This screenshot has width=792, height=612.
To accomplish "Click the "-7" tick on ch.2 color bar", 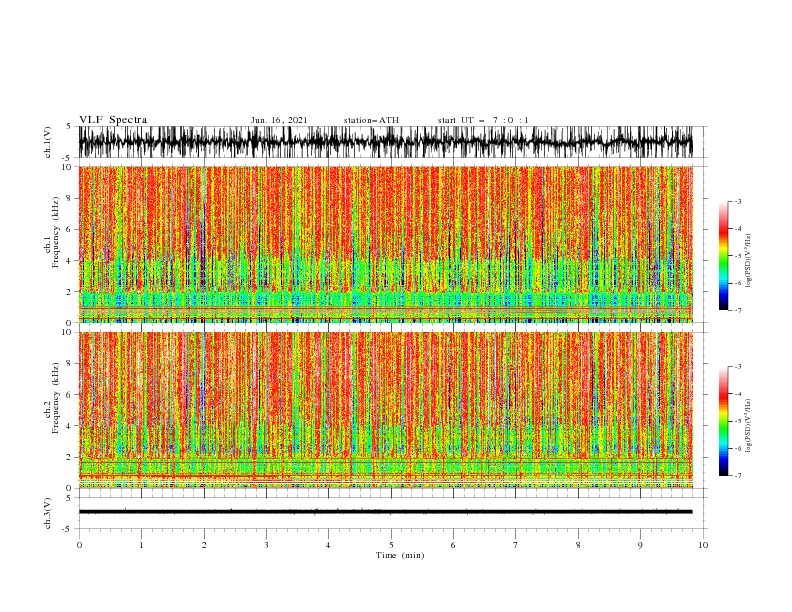I will (x=737, y=475).
